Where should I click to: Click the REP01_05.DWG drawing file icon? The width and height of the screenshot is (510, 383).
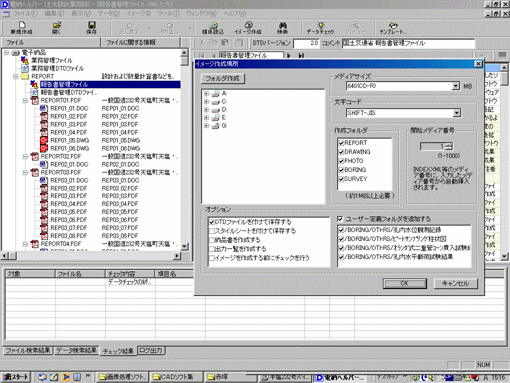click(x=44, y=140)
